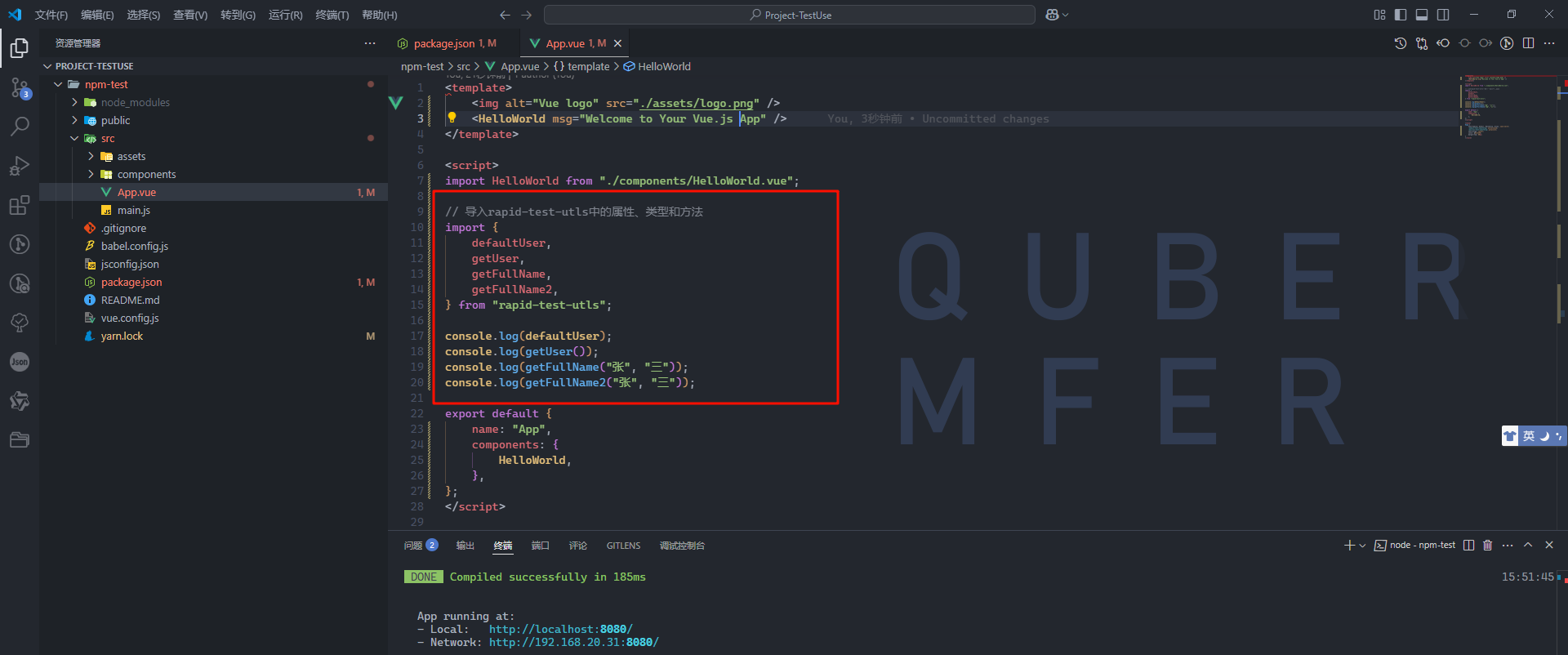Click the lightbulb code action icon
The height and width of the screenshot is (655, 1568).
point(452,118)
